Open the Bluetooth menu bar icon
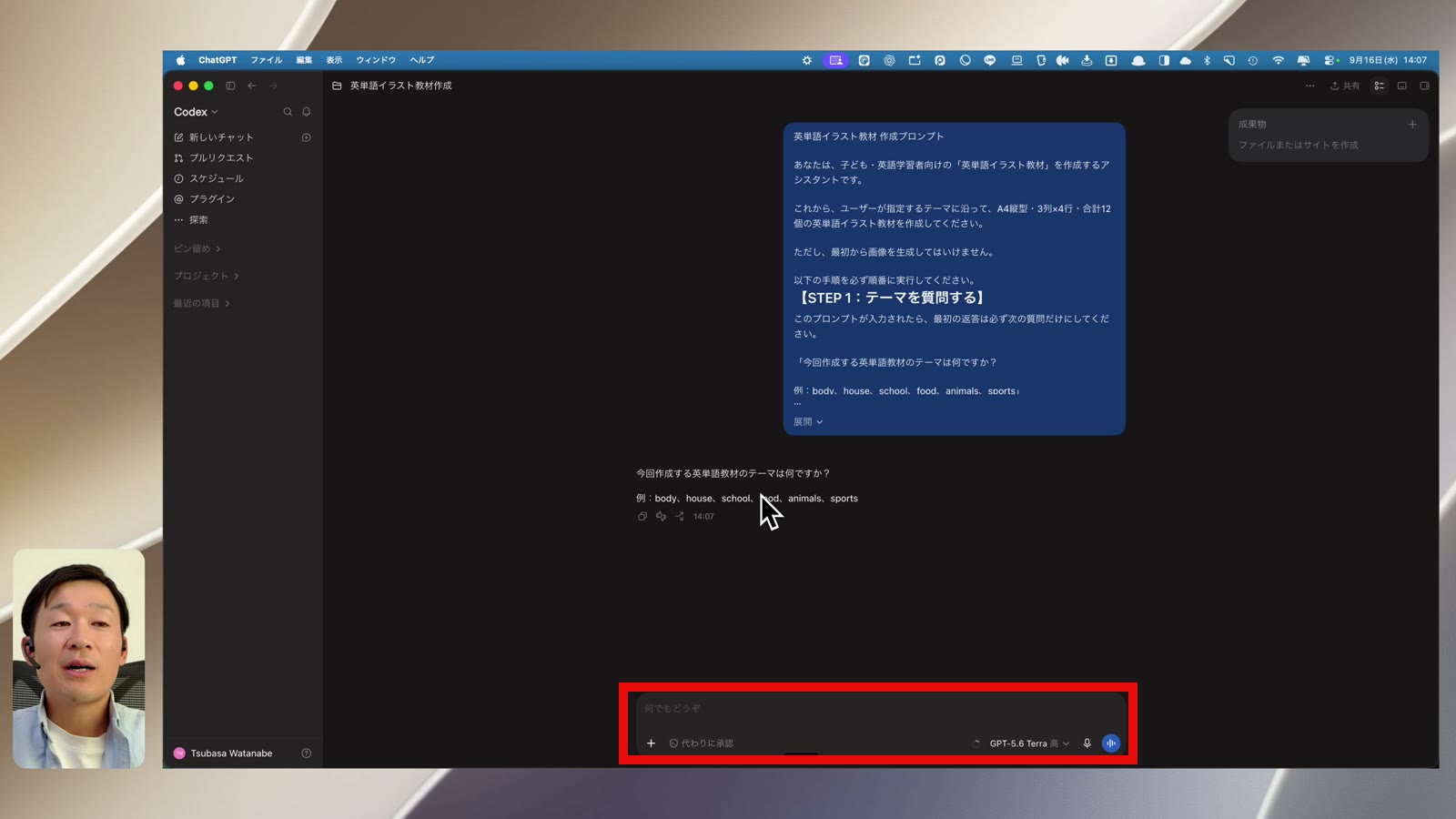The image size is (1456, 819). (1207, 60)
